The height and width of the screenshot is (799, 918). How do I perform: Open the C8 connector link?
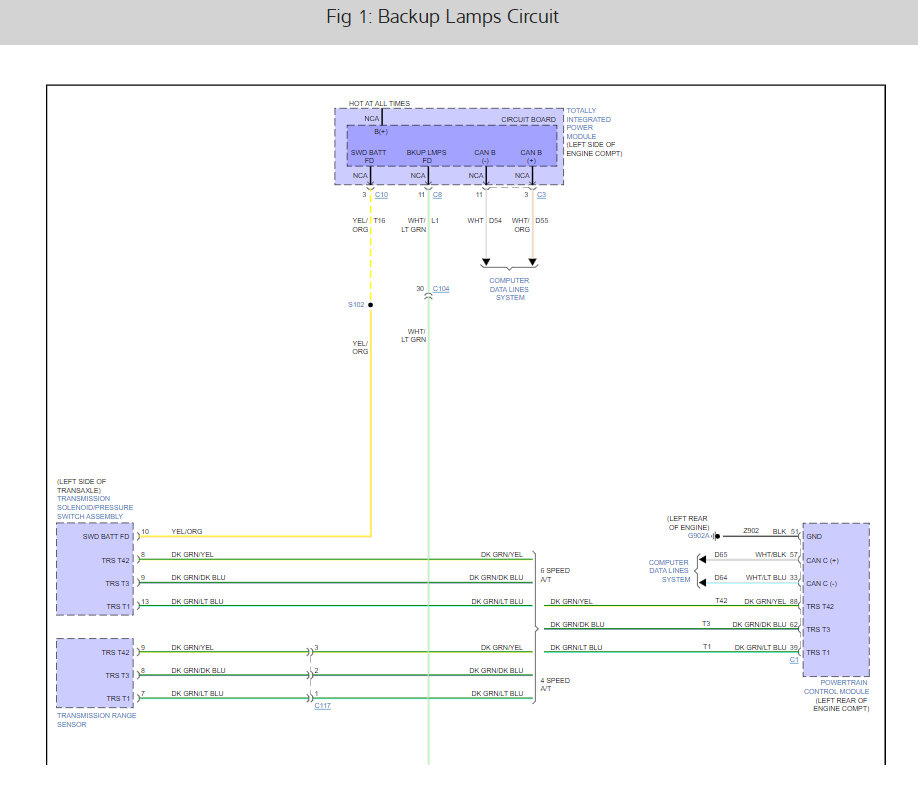coord(437,195)
